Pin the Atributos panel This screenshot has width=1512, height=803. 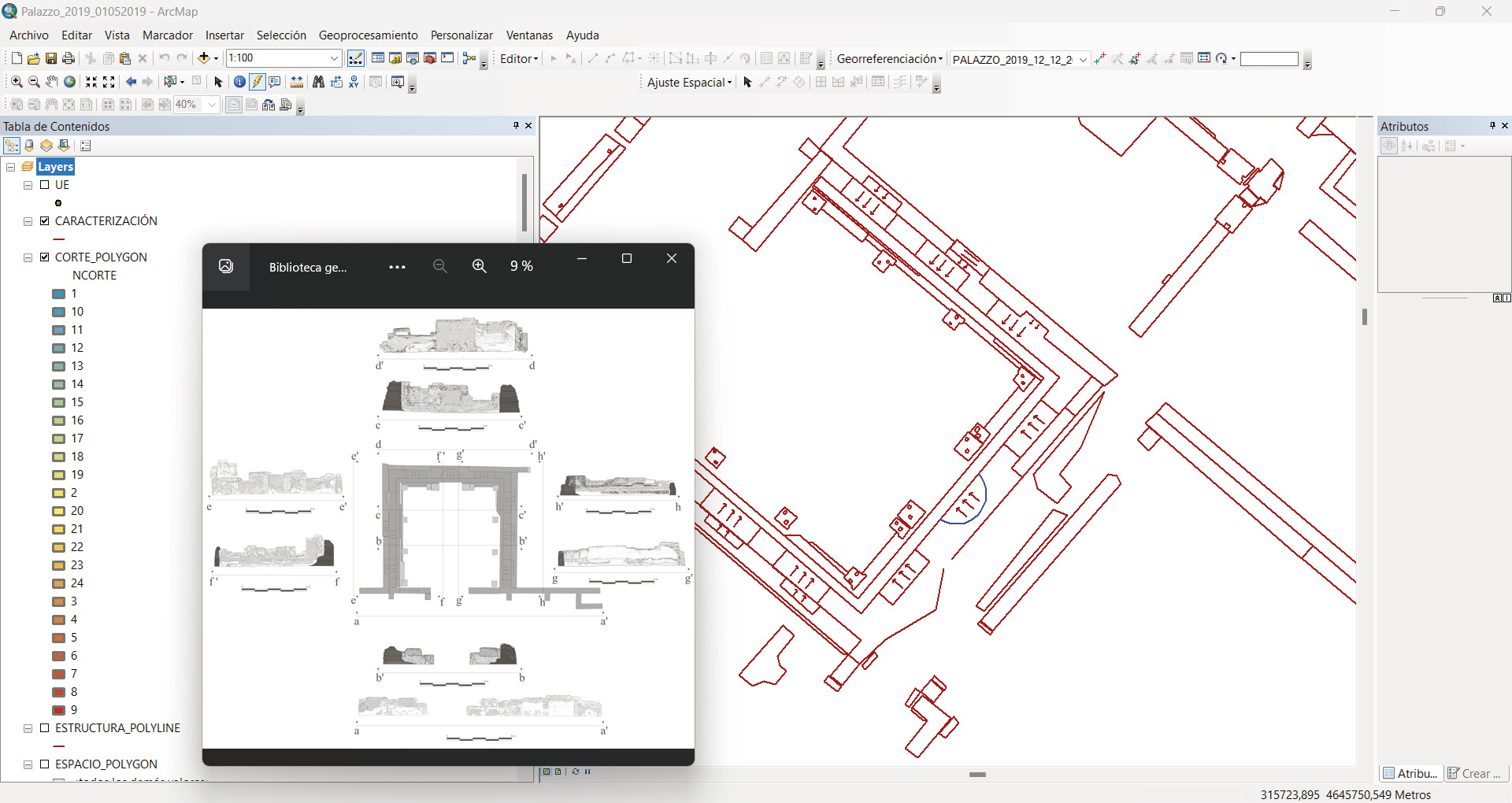click(1492, 126)
